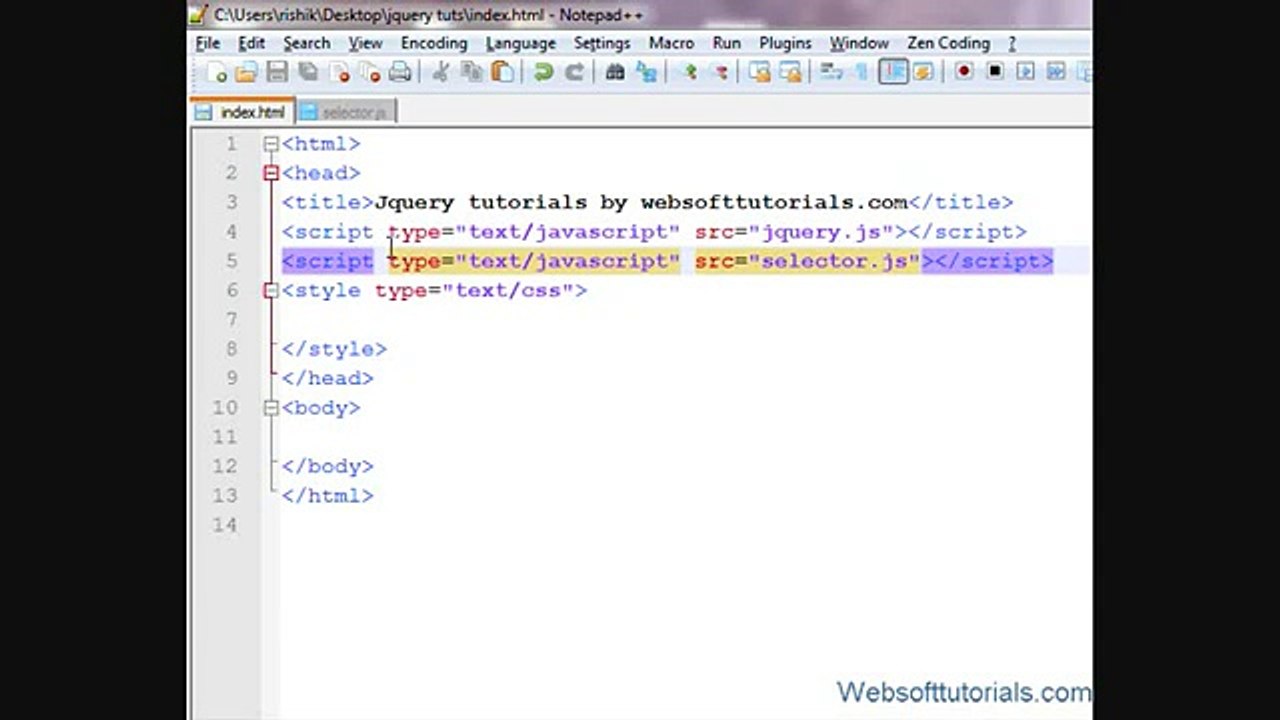Open the Search menu
This screenshot has width=1280, height=720.
(x=306, y=43)
